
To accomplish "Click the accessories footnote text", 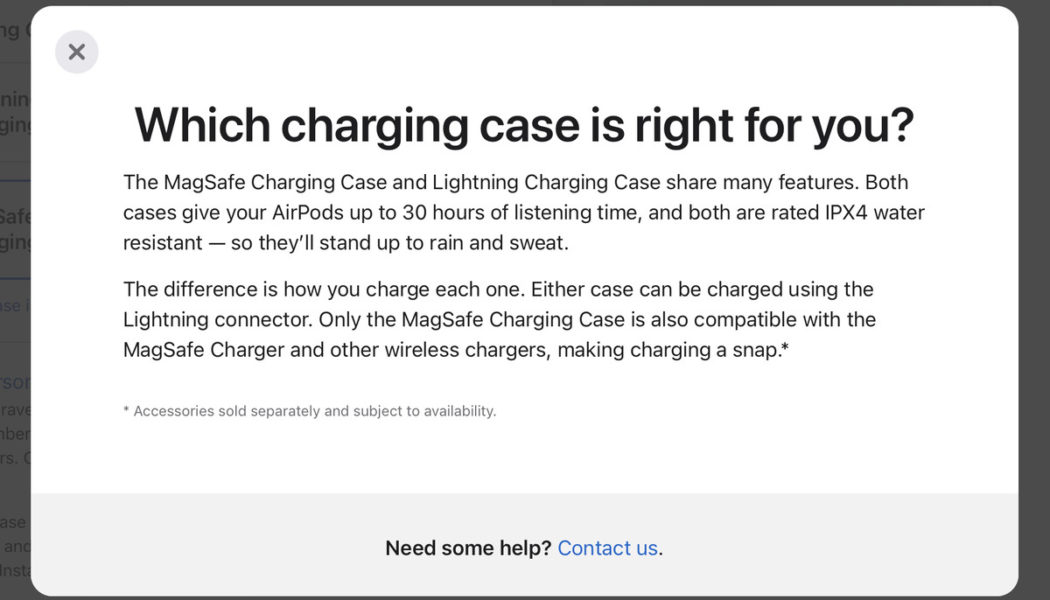I will coord(309,410).
